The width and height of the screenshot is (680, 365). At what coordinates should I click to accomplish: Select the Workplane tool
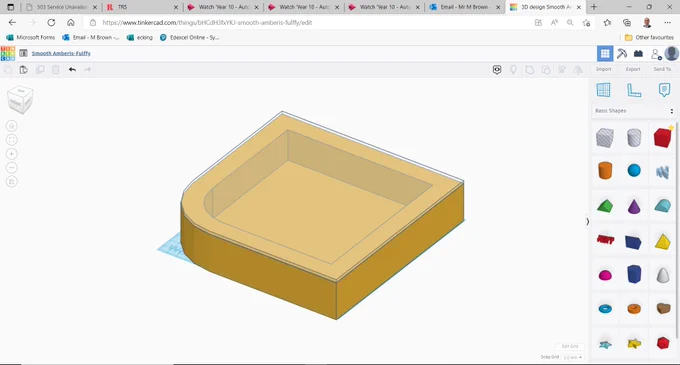click(603, 90)
